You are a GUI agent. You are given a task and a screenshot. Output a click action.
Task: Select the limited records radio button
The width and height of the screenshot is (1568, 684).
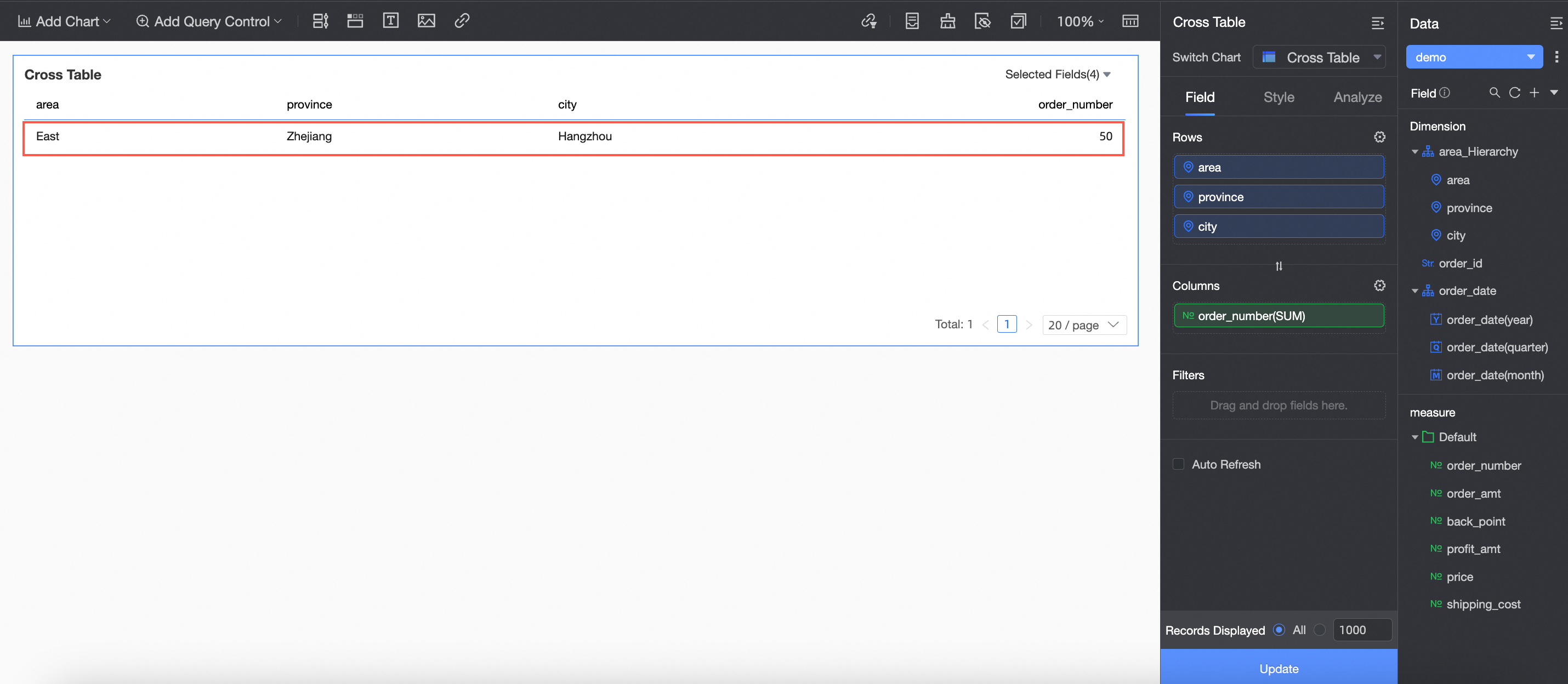pyautogui.click(x=1319, y=630)
